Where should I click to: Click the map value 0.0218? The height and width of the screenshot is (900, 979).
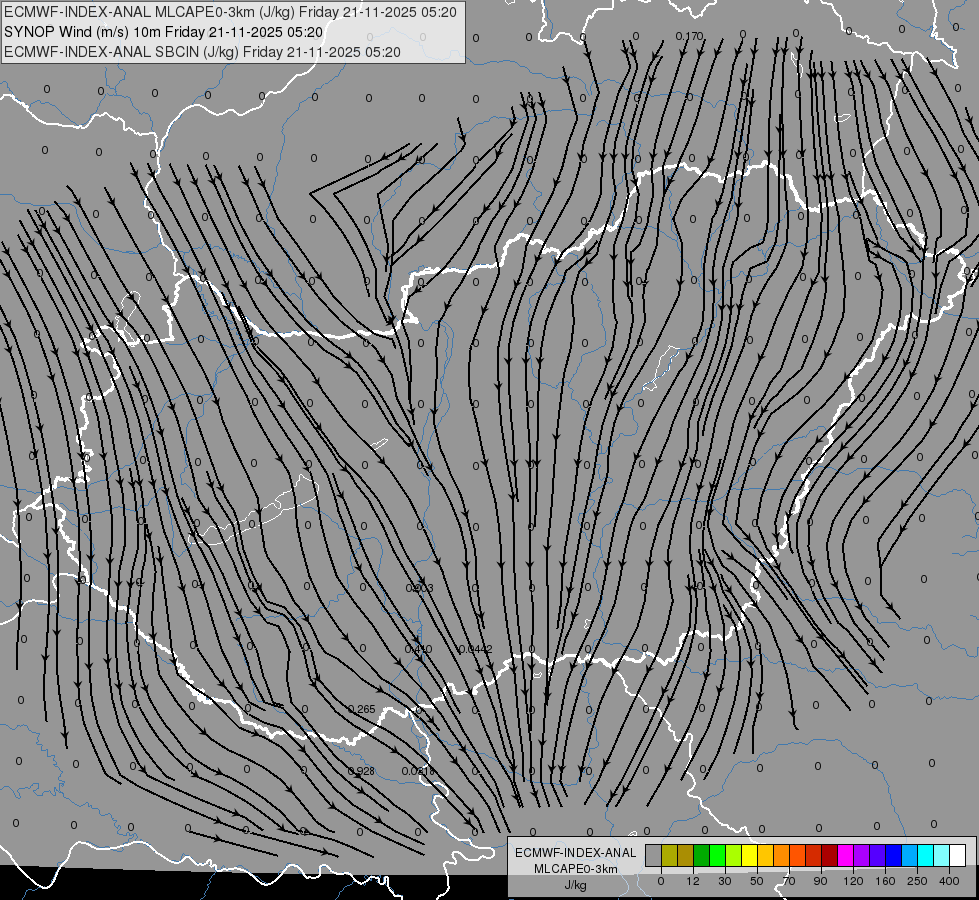point(418,771)
